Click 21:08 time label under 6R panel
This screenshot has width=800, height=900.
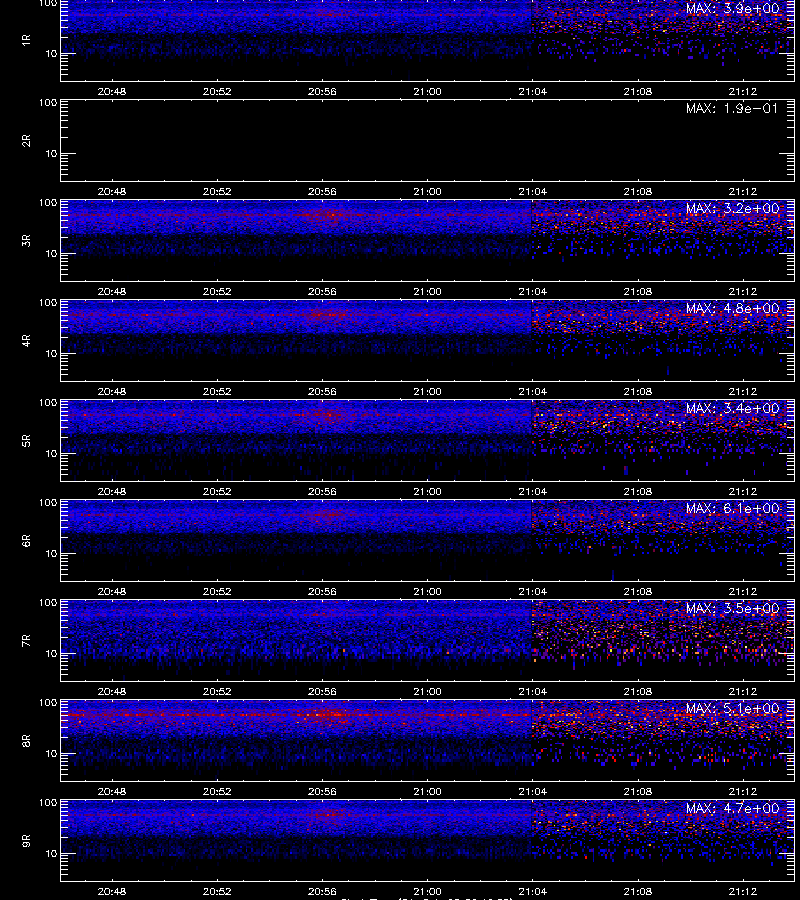[x=638, y=591]
